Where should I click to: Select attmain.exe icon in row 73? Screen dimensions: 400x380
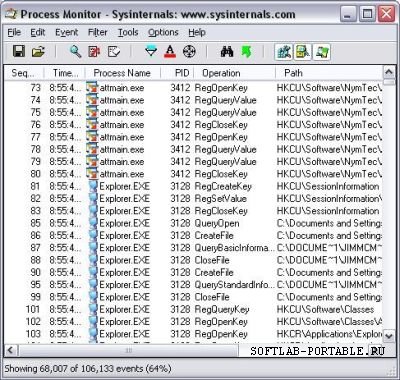point(92,88)
